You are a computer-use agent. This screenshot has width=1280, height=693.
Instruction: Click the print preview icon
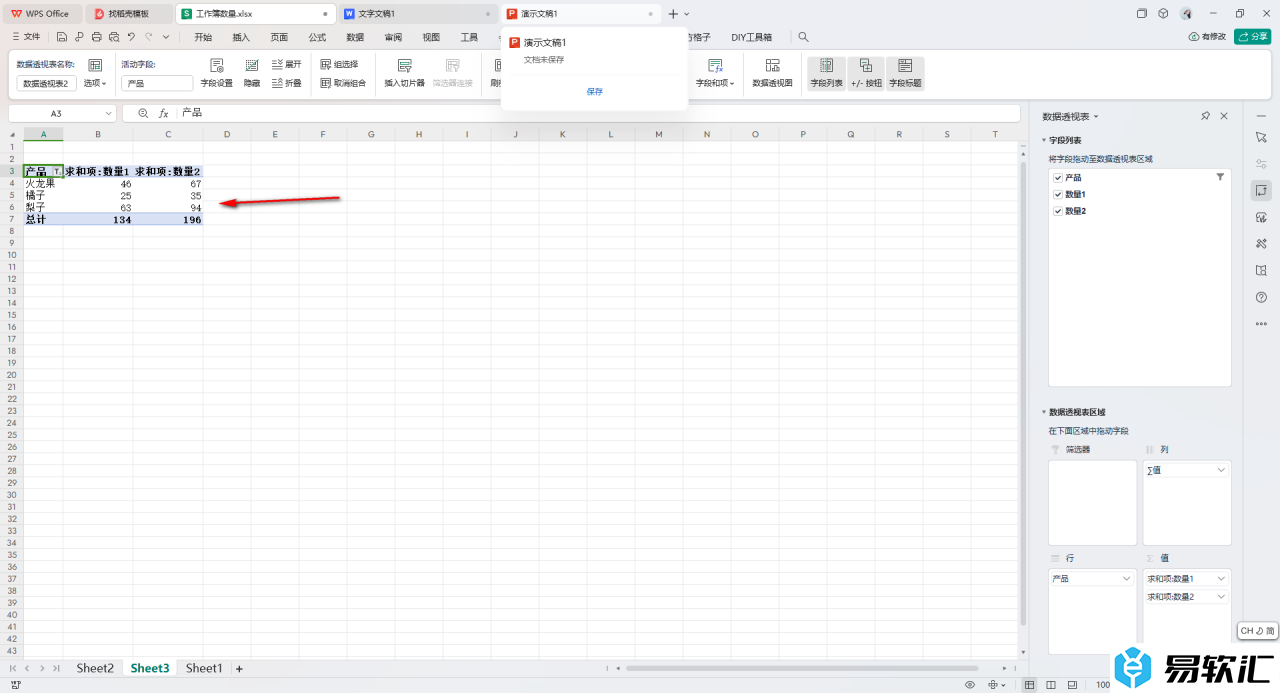click(x=114, y=37)
